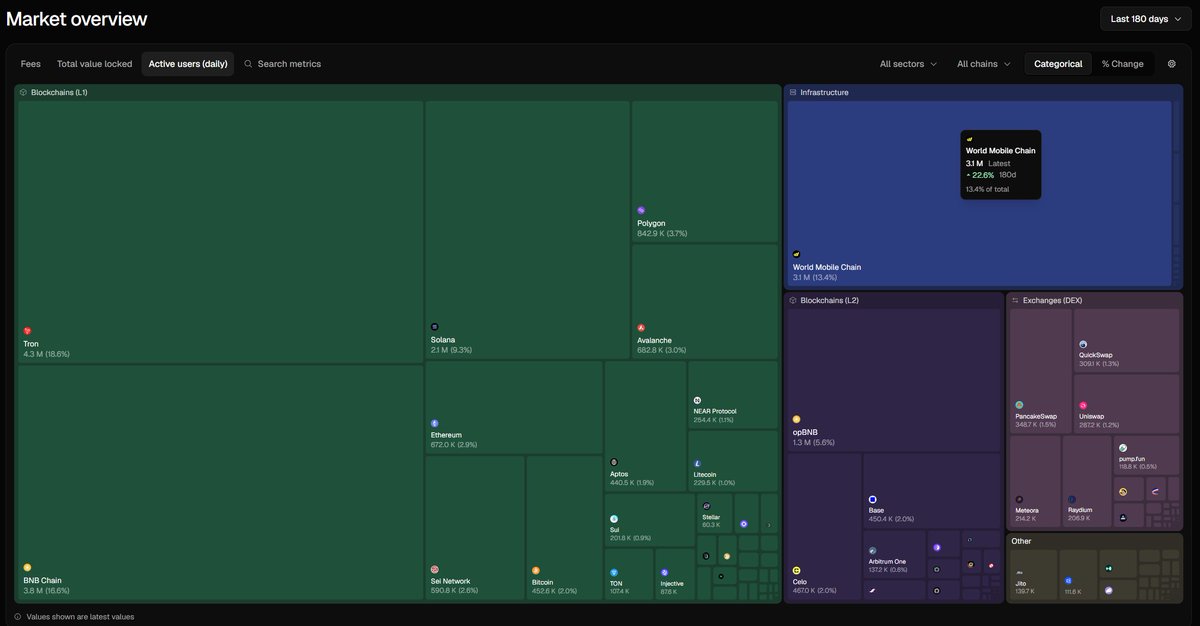
Task: Click the Ethereum logo icon
Action: (x=435, y=423)
